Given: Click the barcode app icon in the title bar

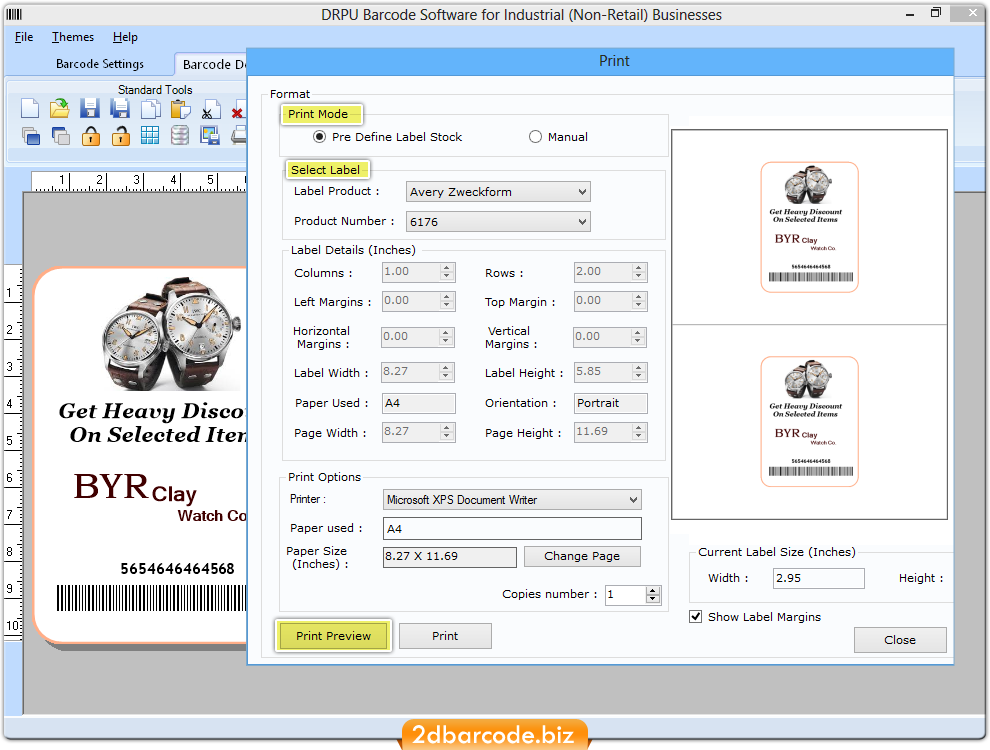Looking at the screenshot, I should [x=14, y=14].
